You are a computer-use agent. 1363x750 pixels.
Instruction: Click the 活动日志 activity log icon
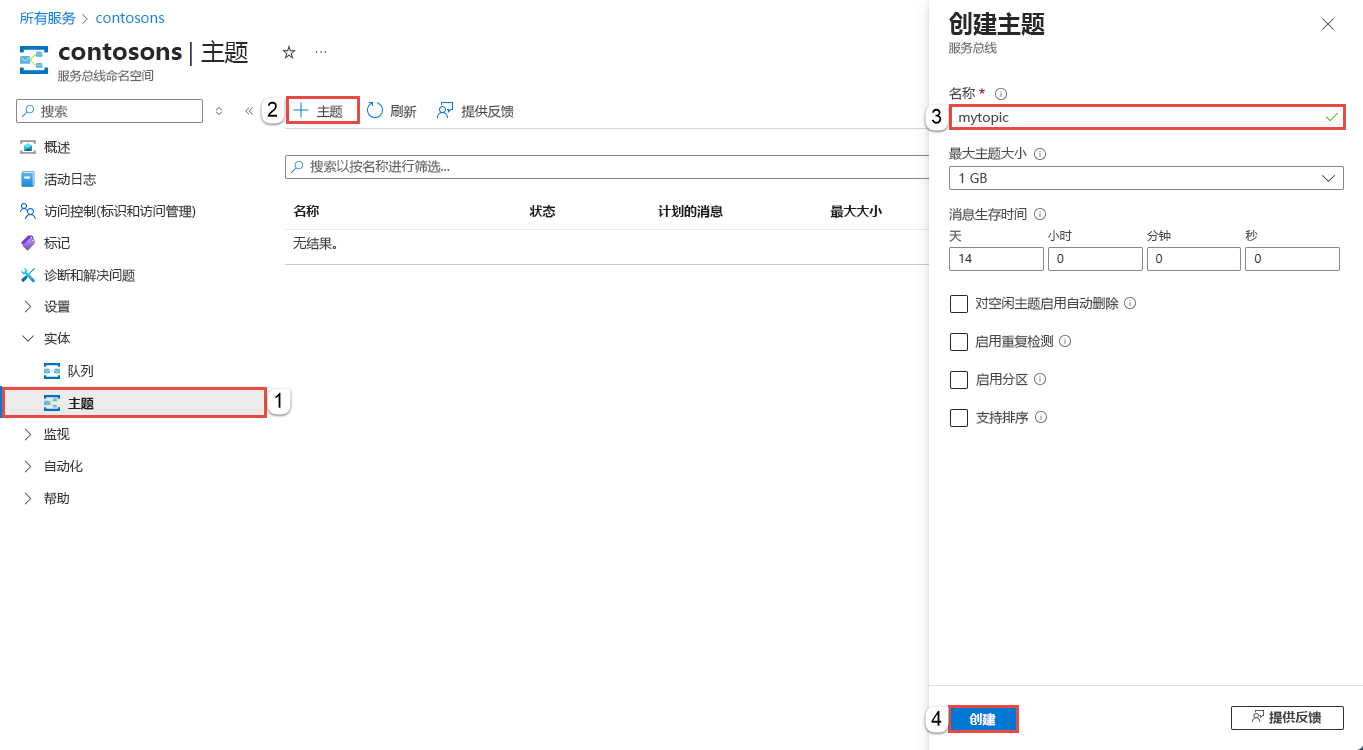[28, 179]
